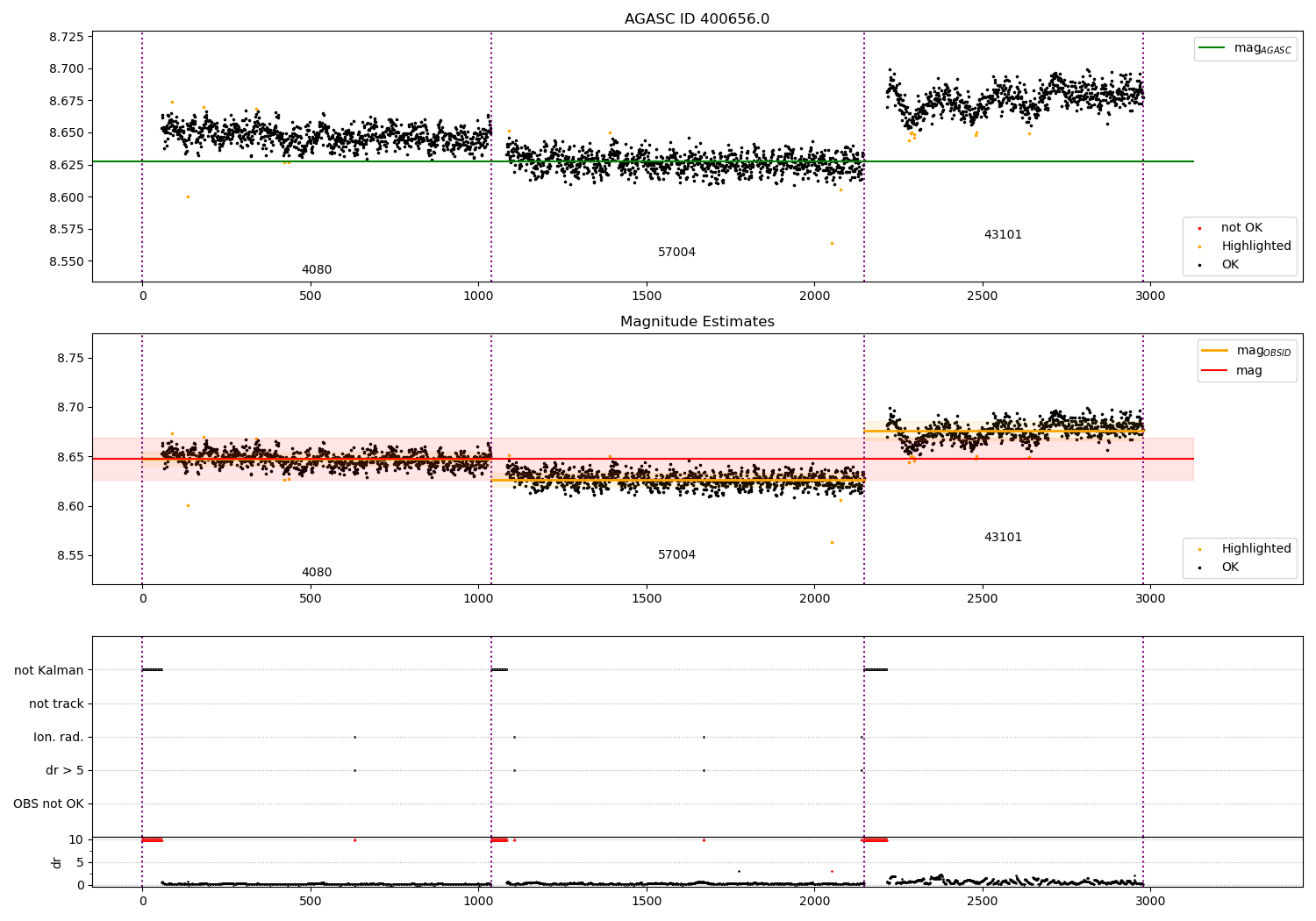Click obsid label 4080 in Magnitude Estimates plot
Image resolution: width=1316 pixels, height=921 pixels.
pos(317,573)
